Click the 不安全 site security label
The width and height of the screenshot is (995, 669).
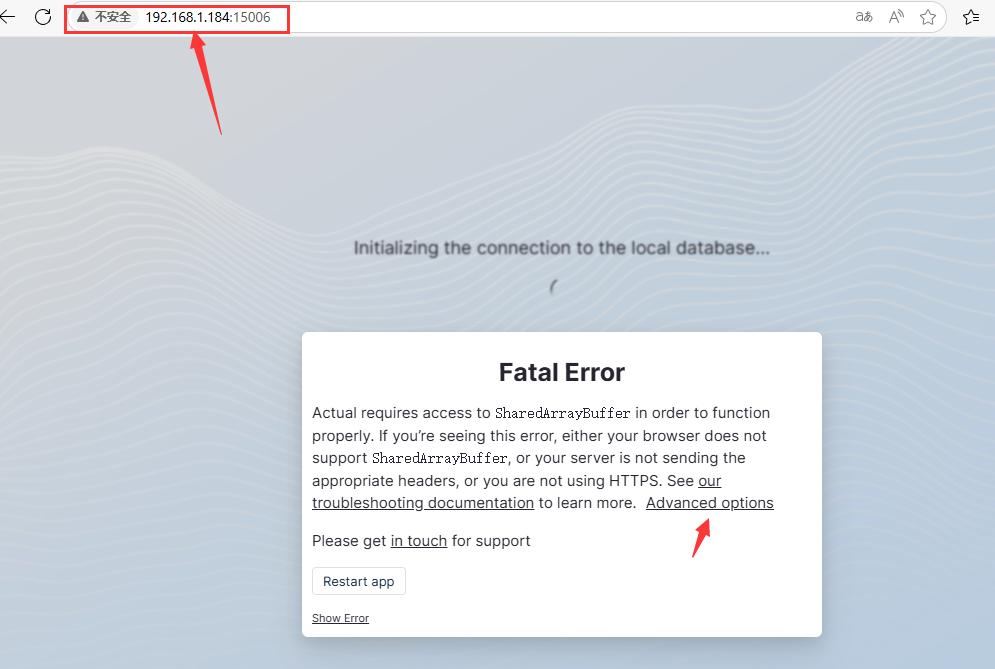112,17
